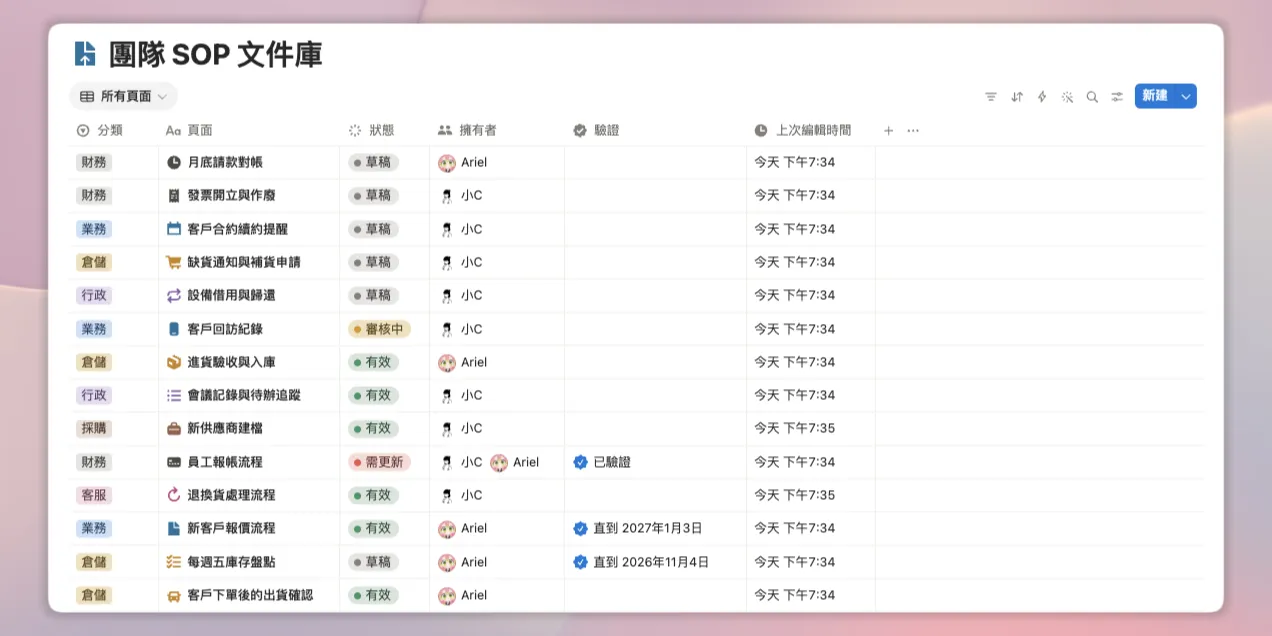Click the sort arrows icon
The height and width of the screenshot is (636, 1272).
[1017, 97]
